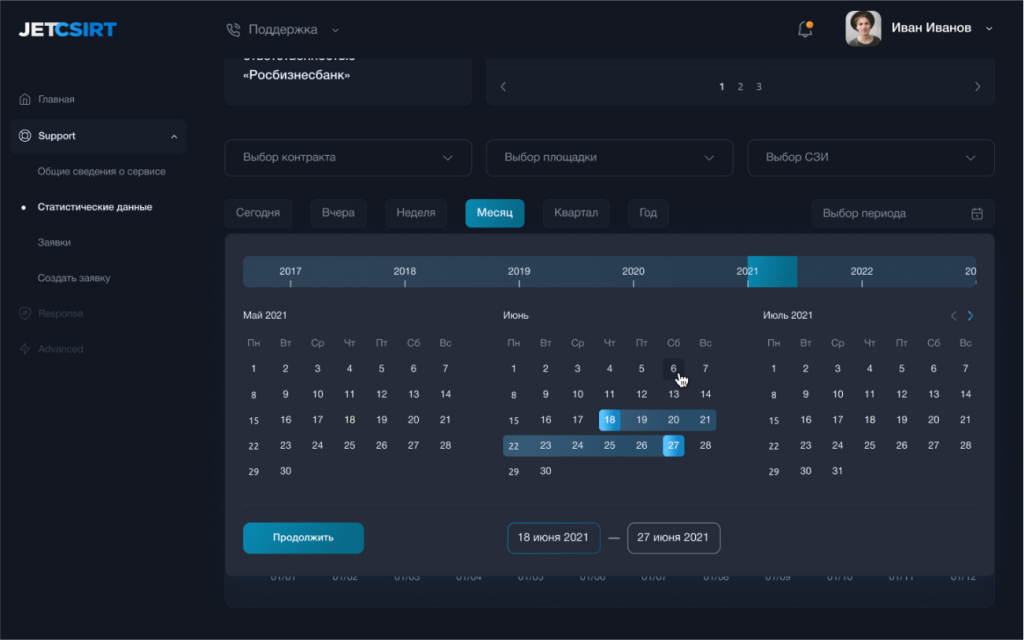The width and height of the screenshot is (1024, 640).
Task: Click the phone icon beside Поддержка
Action: pos(234,30)
